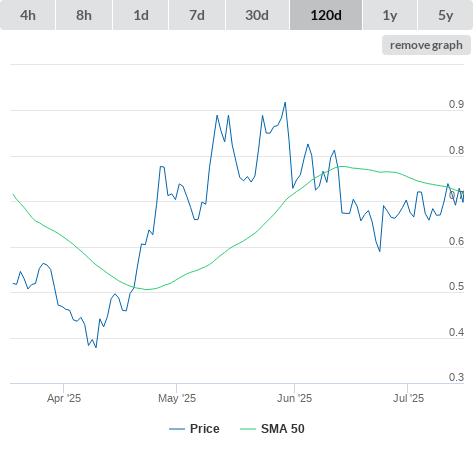This screenshot has width=474, height=455.
Task: Click the SMA 50 line minimum near 0.5
Action: [x=146, y=289]
